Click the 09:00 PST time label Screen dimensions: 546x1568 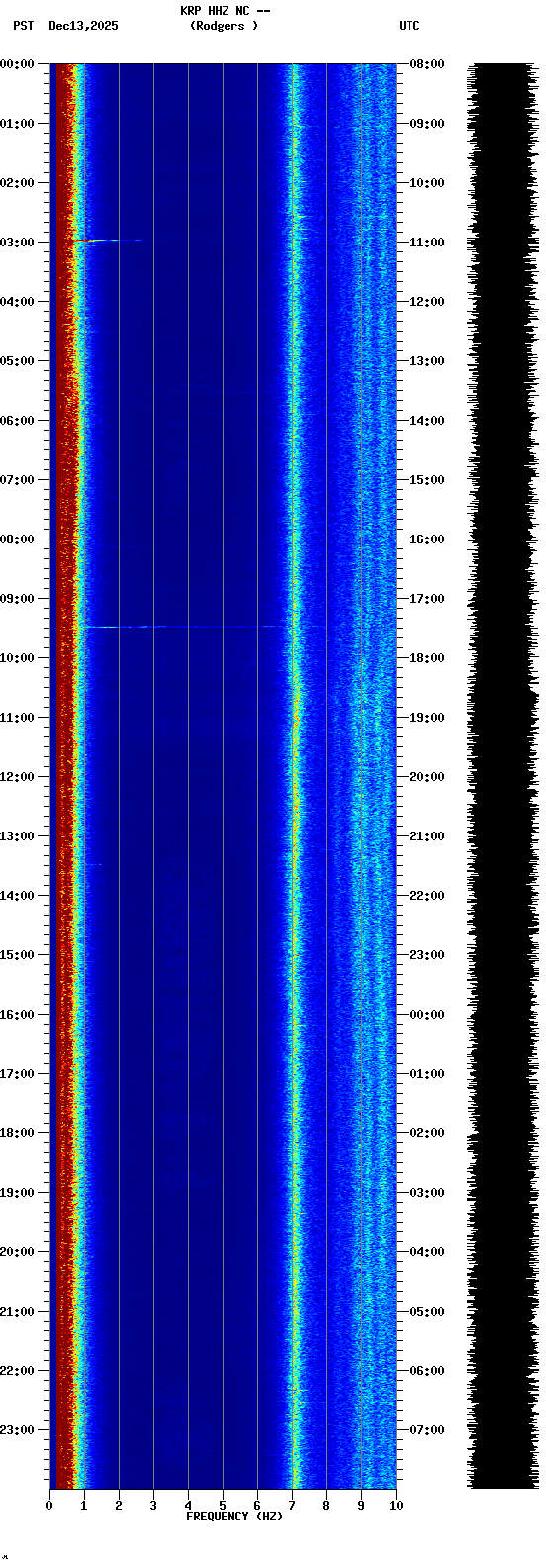click(x=17, y=599)
